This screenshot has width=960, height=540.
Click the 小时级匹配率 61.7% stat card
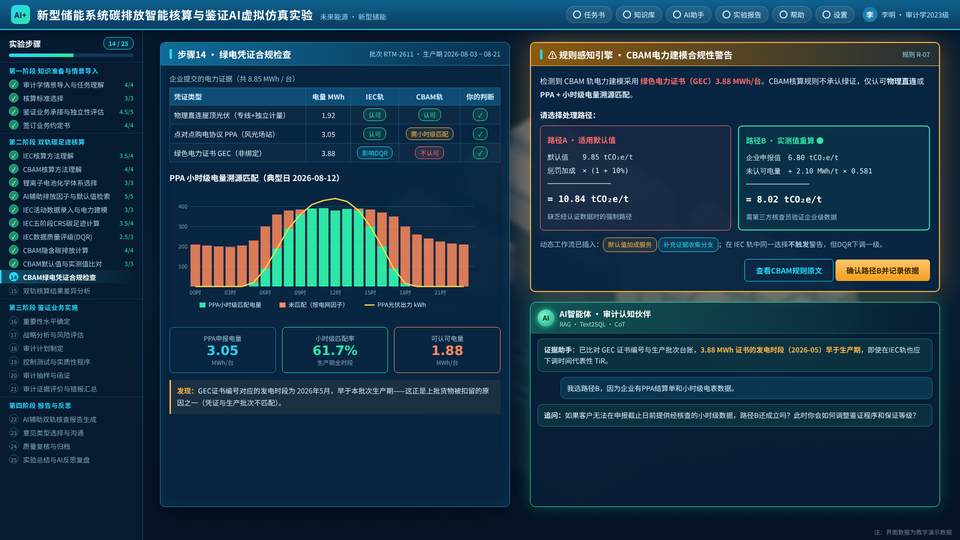pos(335,350)
